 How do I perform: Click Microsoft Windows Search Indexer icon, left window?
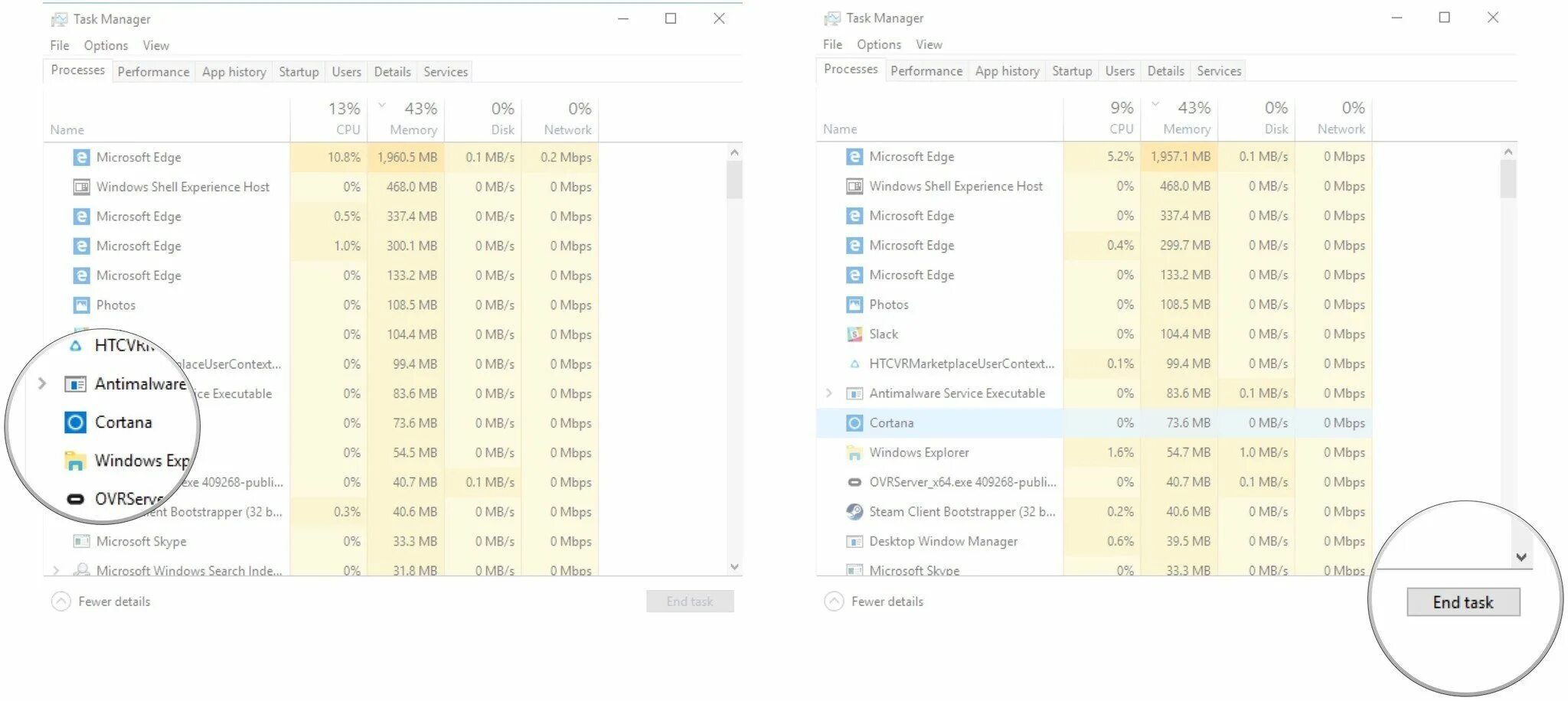pyautogui.click(x=81, y=570)
